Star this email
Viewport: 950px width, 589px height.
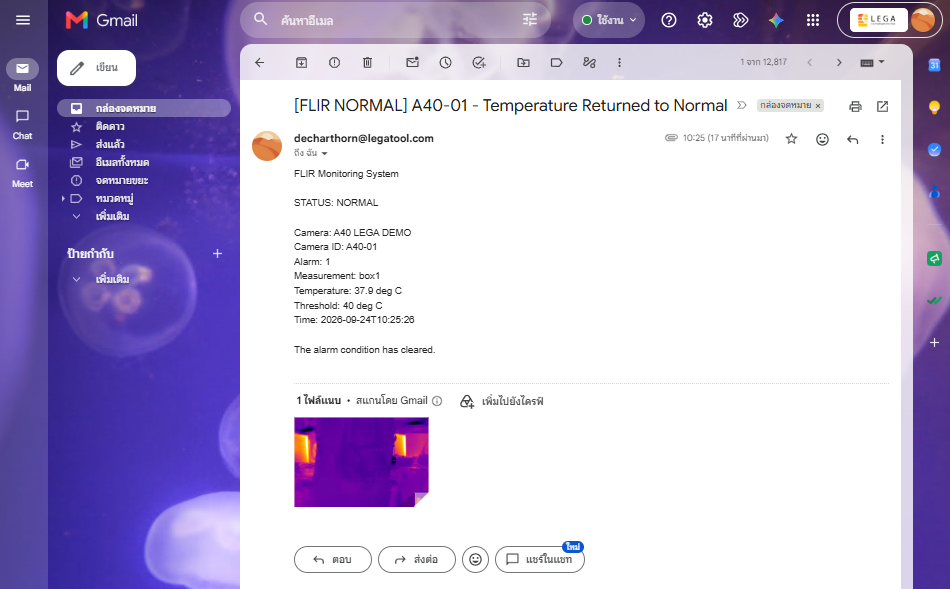[791, 139]
